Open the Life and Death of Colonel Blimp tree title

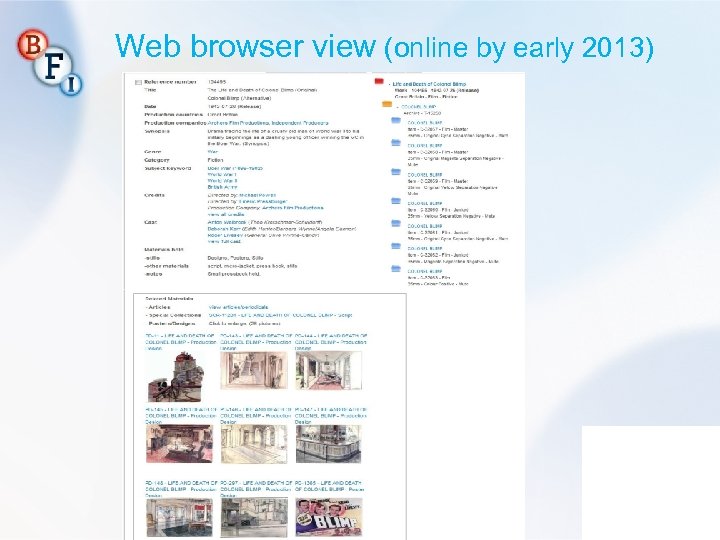tap(429, 84)
